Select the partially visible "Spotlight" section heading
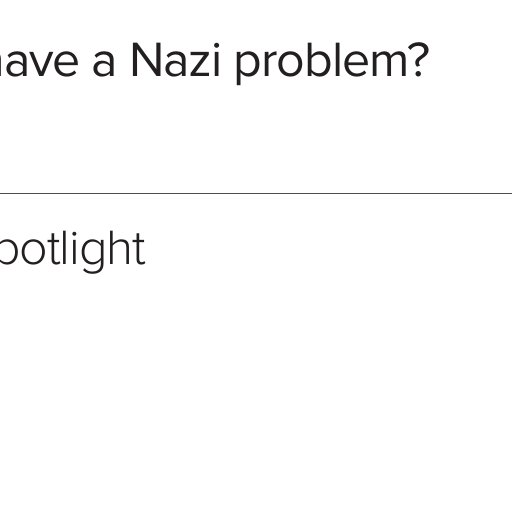 72,251
